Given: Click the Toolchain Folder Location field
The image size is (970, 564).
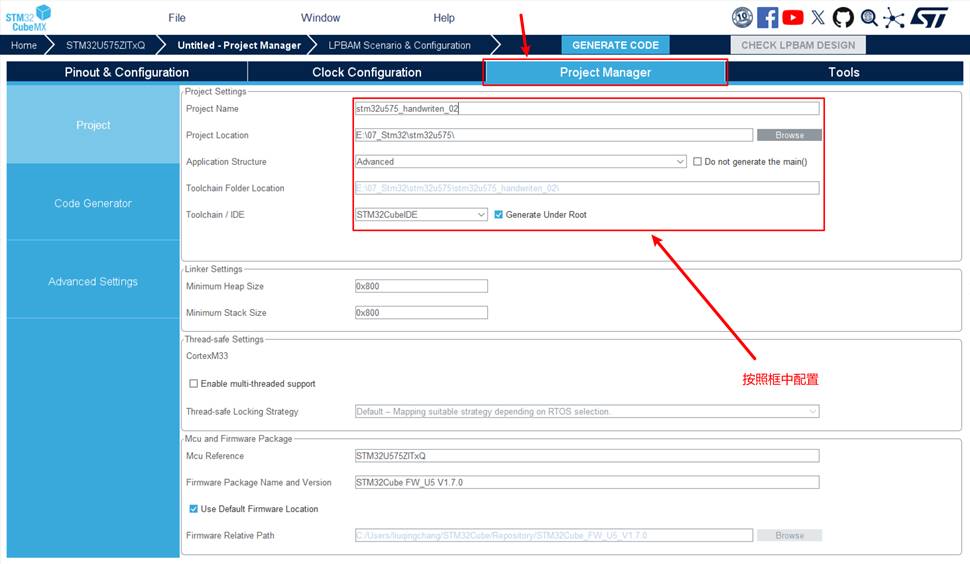Looking at the screenshot, I should (x=587, y=188).
